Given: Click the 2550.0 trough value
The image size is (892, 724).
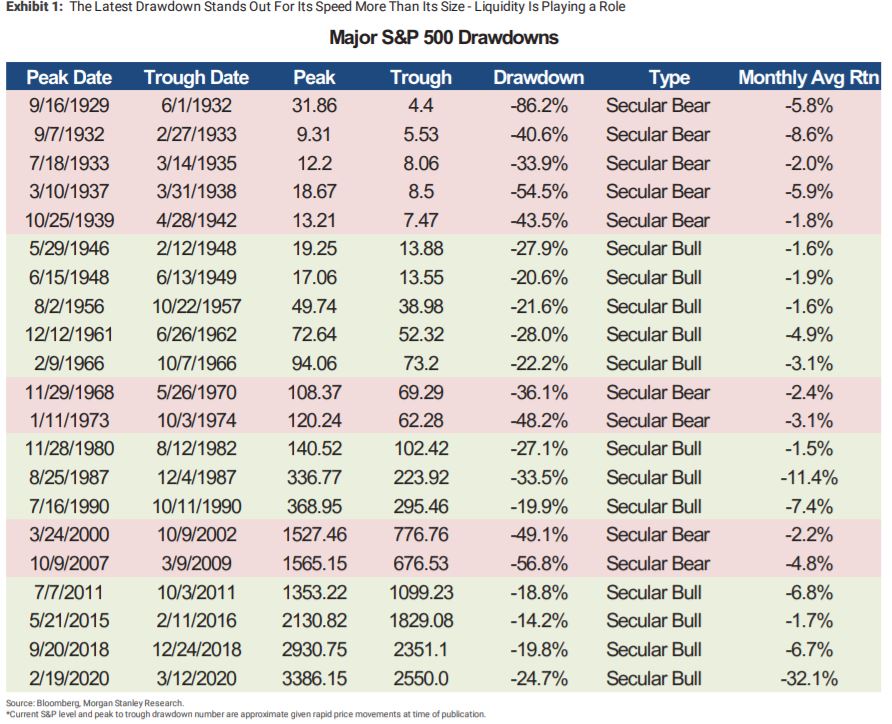Looking at the screenshot, I should 421,679.
